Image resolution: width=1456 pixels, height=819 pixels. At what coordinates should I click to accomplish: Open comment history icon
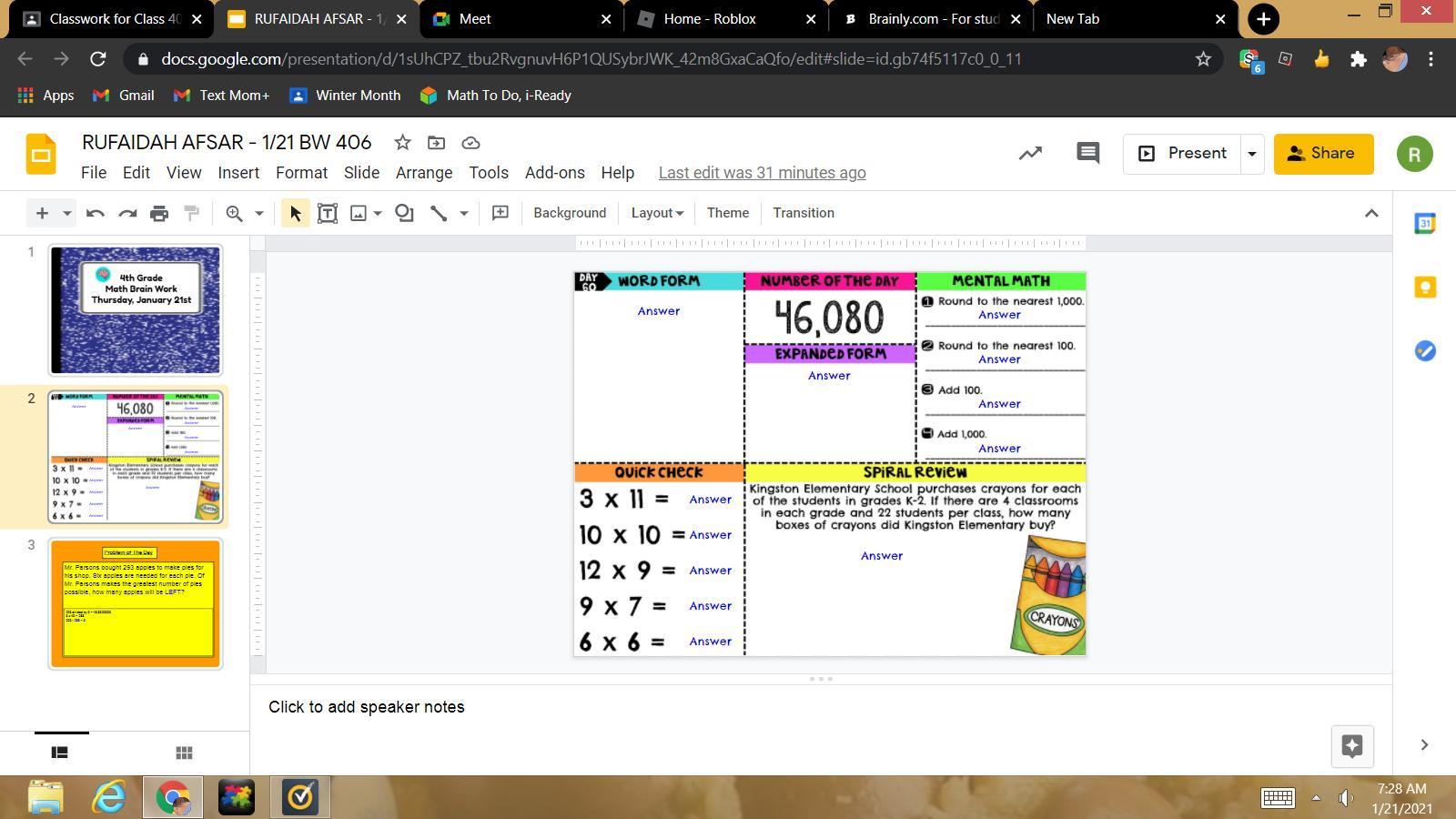1087,153
